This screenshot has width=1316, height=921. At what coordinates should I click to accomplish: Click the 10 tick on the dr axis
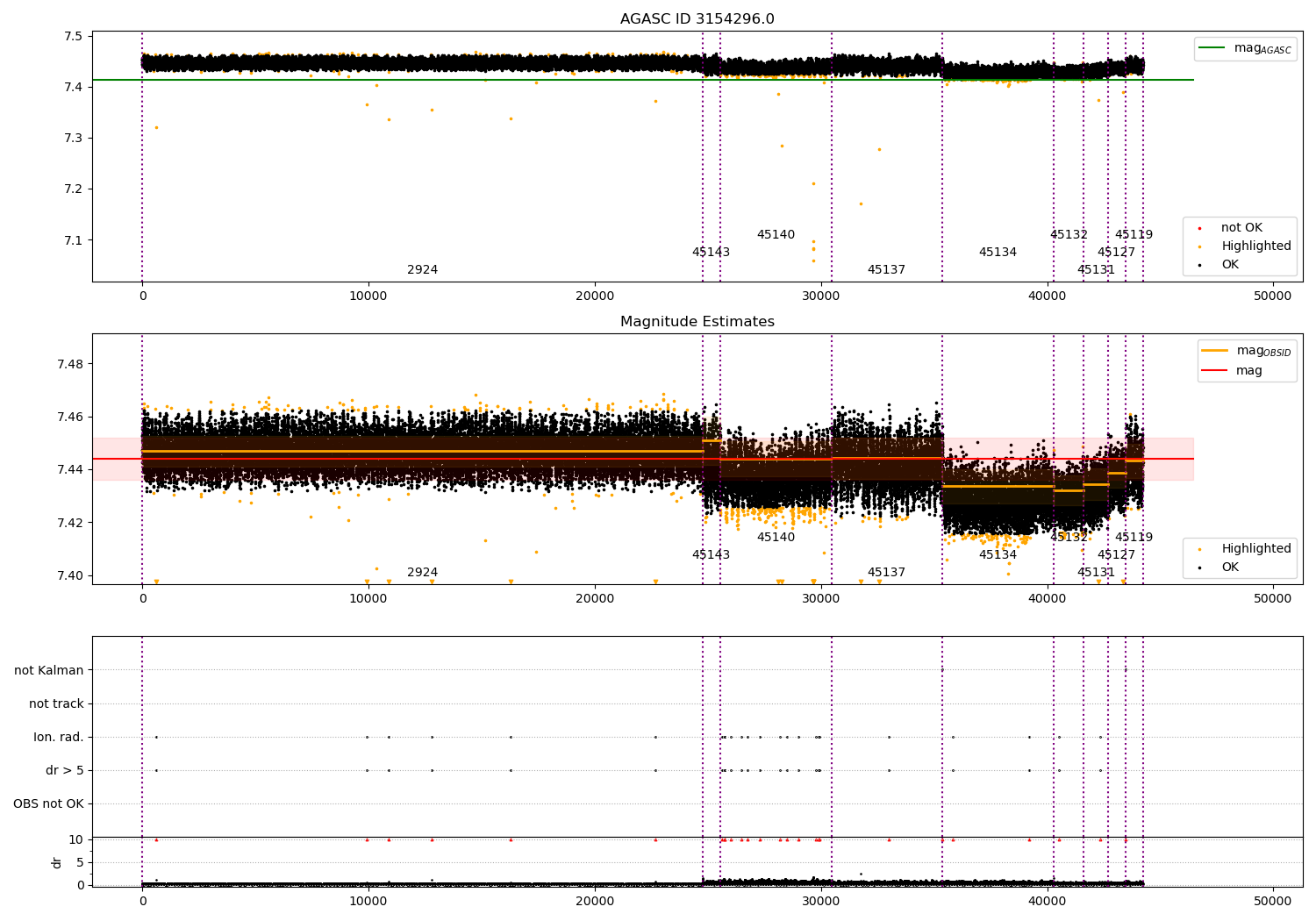pos(76,839)
